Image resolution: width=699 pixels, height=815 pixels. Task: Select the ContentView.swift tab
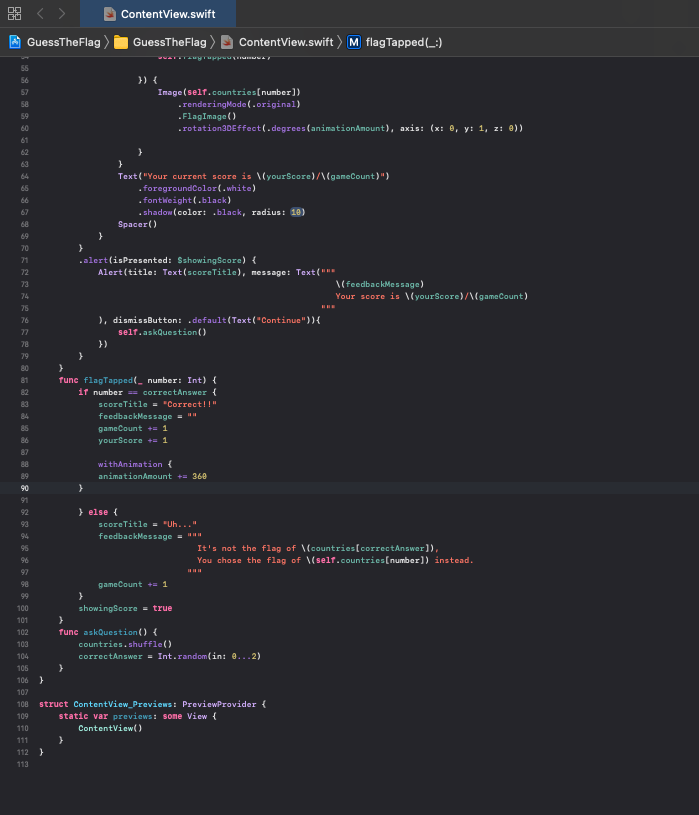point(158,14)
